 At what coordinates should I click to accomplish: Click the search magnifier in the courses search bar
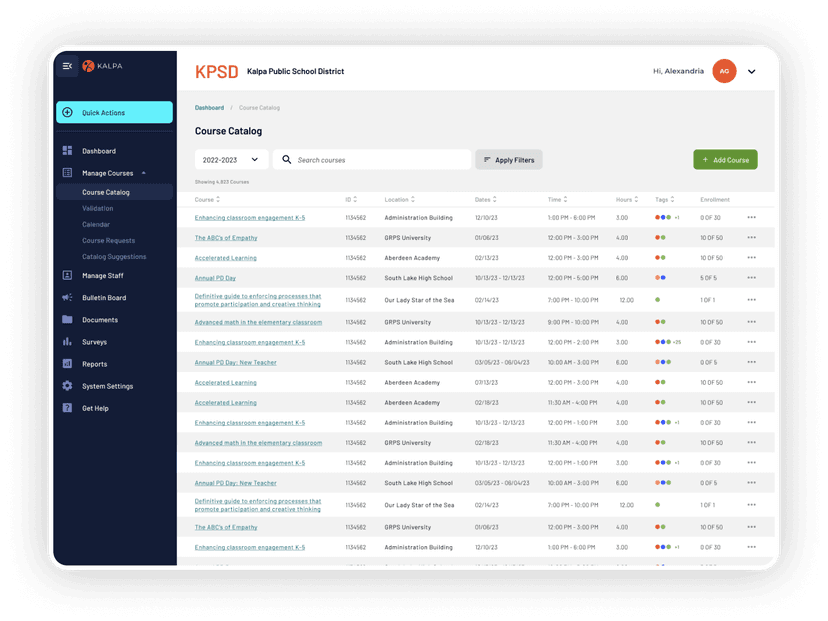click(x=285, y=159)
